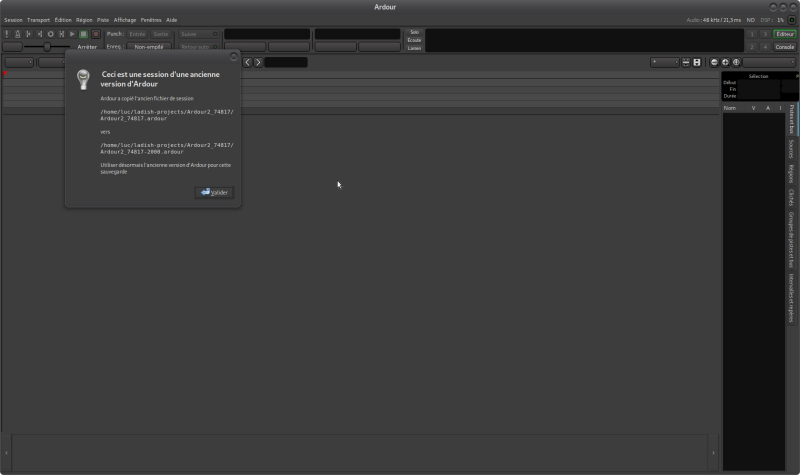Screen dimensions: 800x475
Task: Toggle the Punch Sortie button
Action: 161,34
